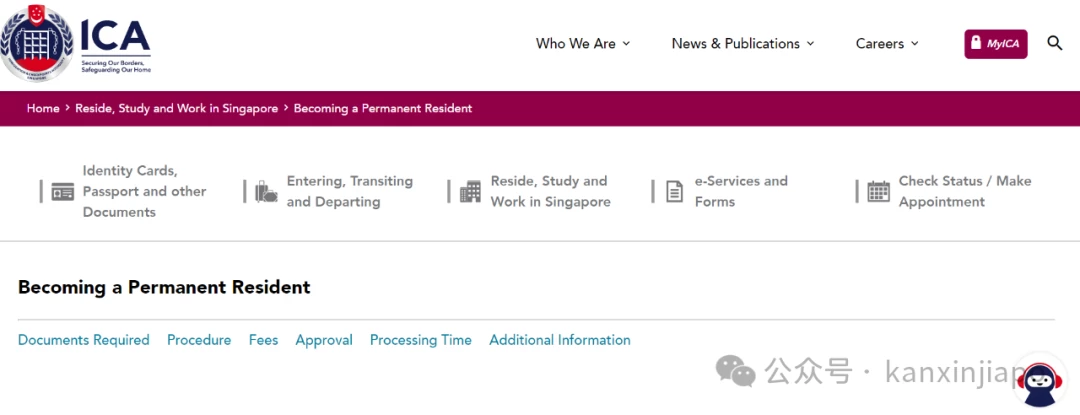Open the search magnifier icon
The height and width of the screenshot is (415, 1080).
point(1055,43)
